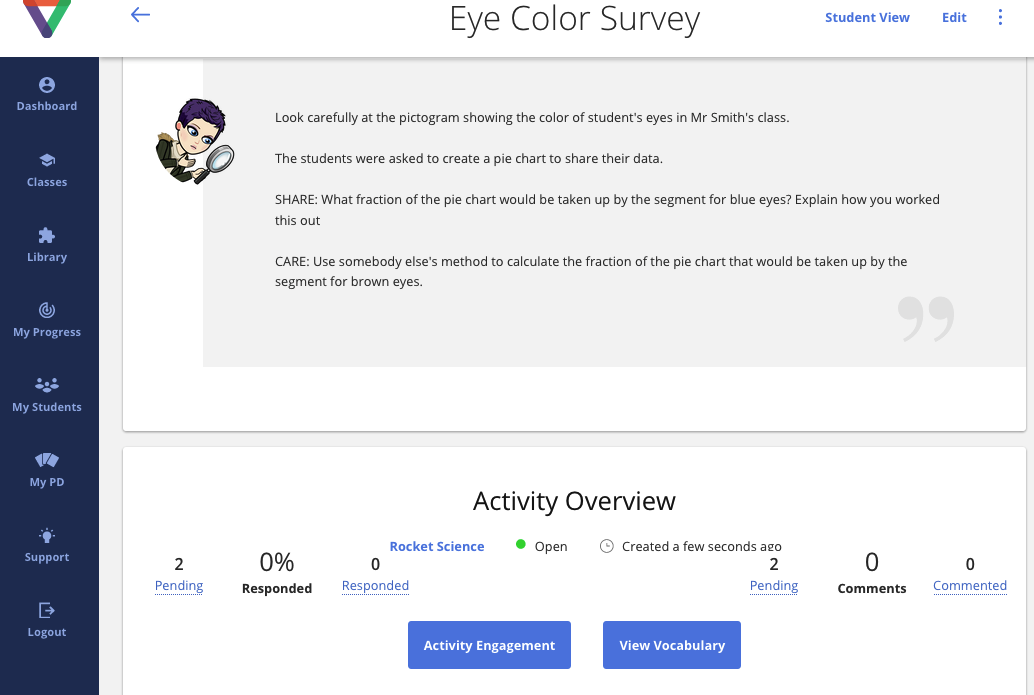Click the Pending link under responses

179,586
